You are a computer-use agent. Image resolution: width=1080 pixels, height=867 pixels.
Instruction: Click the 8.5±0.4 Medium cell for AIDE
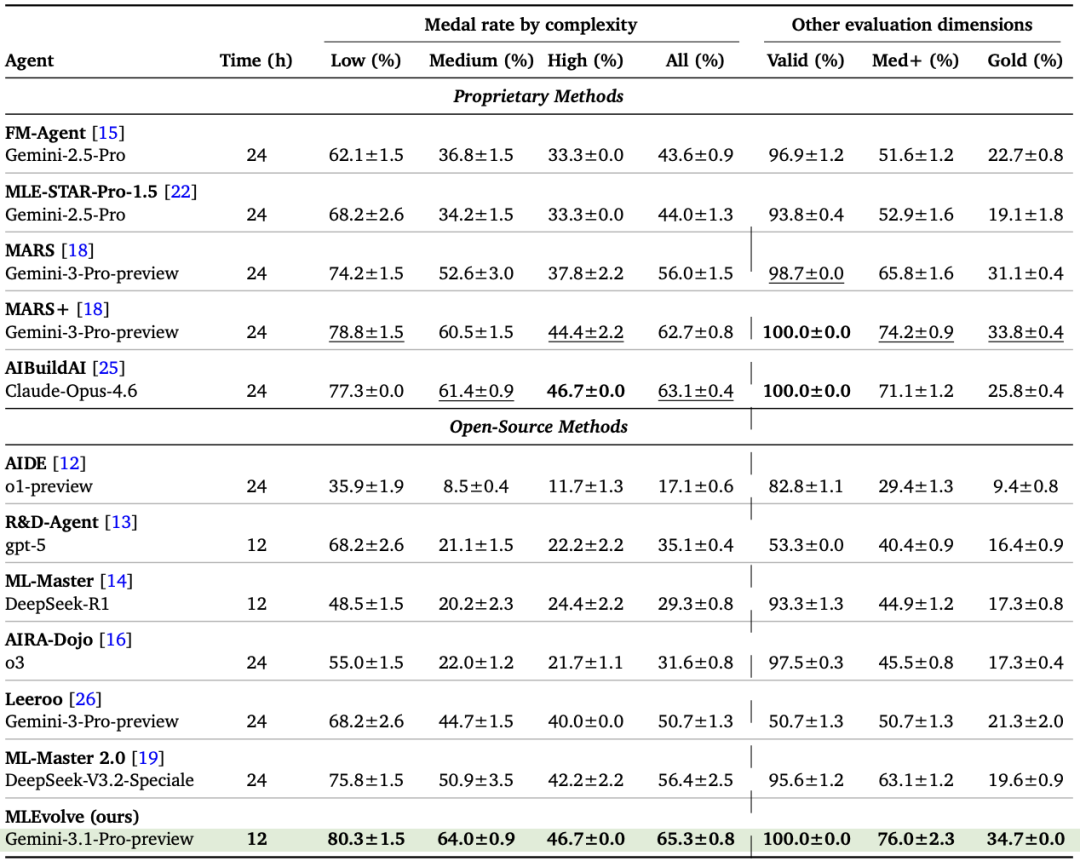click(x=476, y=486)
